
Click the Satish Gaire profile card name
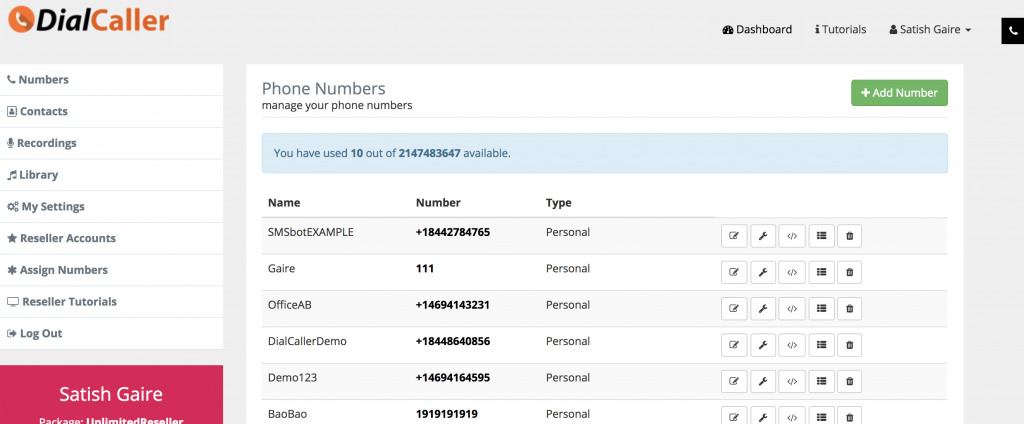coord(111,394)
